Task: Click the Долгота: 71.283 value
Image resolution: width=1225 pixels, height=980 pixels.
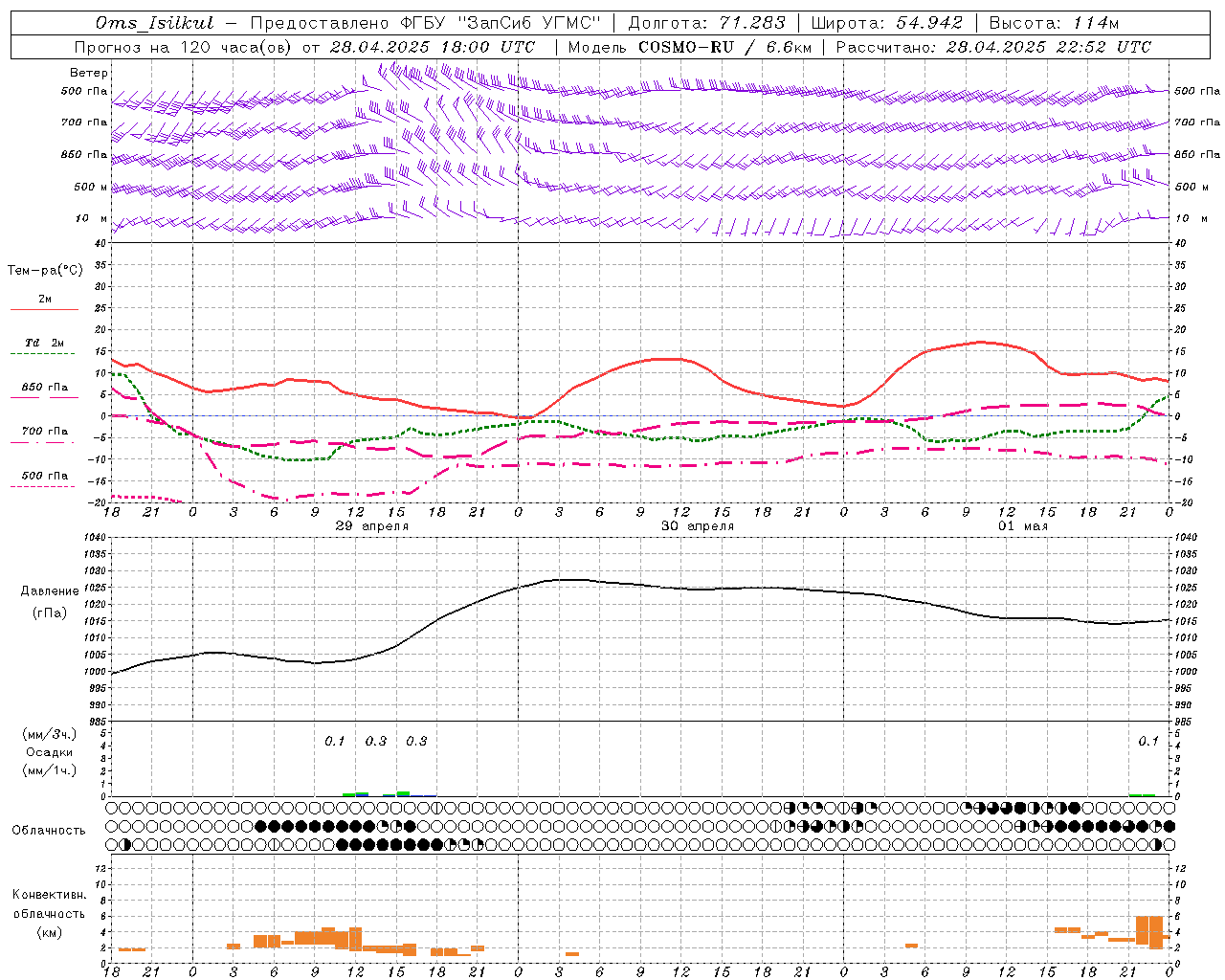Action: (x=705, y=23)
